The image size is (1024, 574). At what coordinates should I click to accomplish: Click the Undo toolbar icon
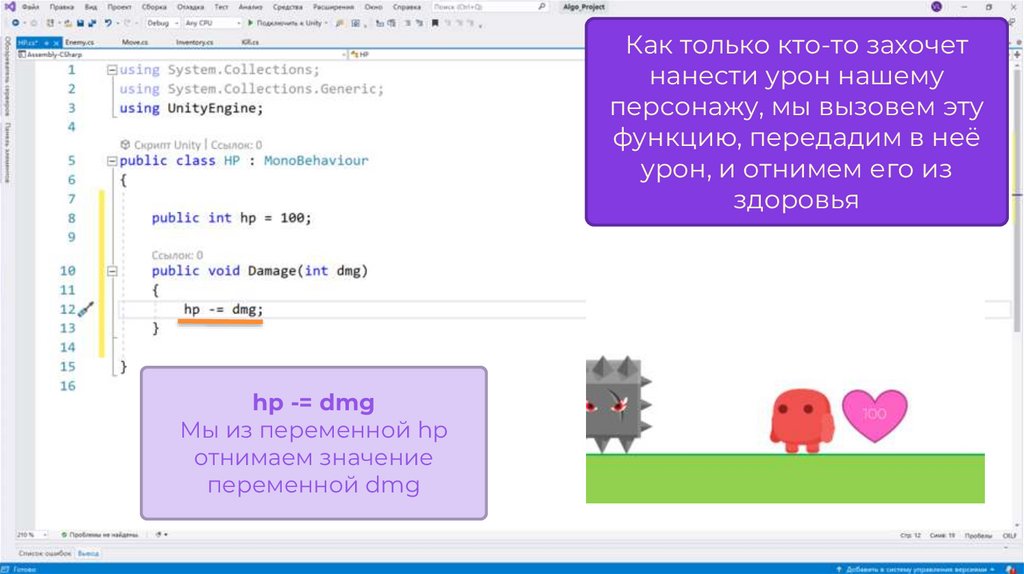pyautogui.click(x=108, y=23)
